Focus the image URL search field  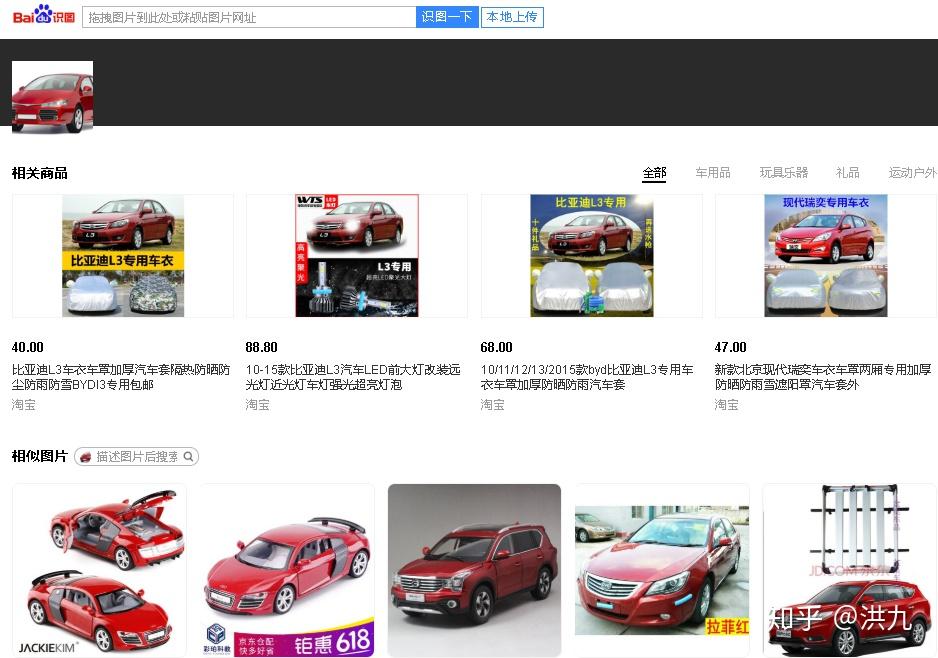click(249, 17)
